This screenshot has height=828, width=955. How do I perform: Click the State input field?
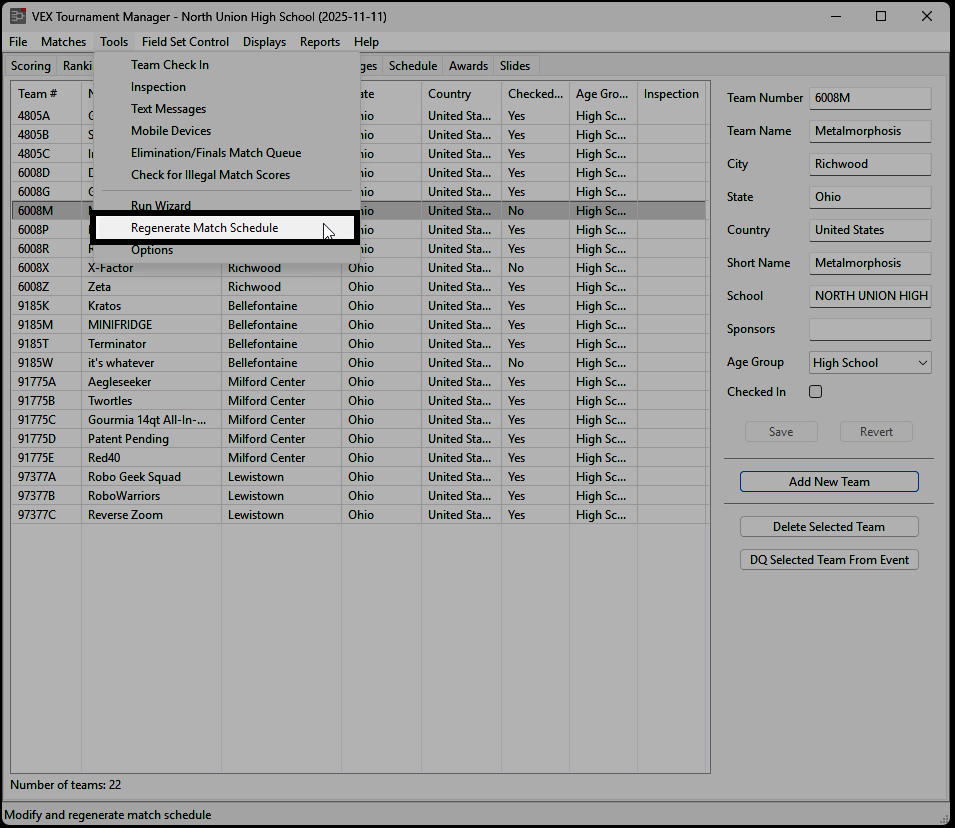870,197
